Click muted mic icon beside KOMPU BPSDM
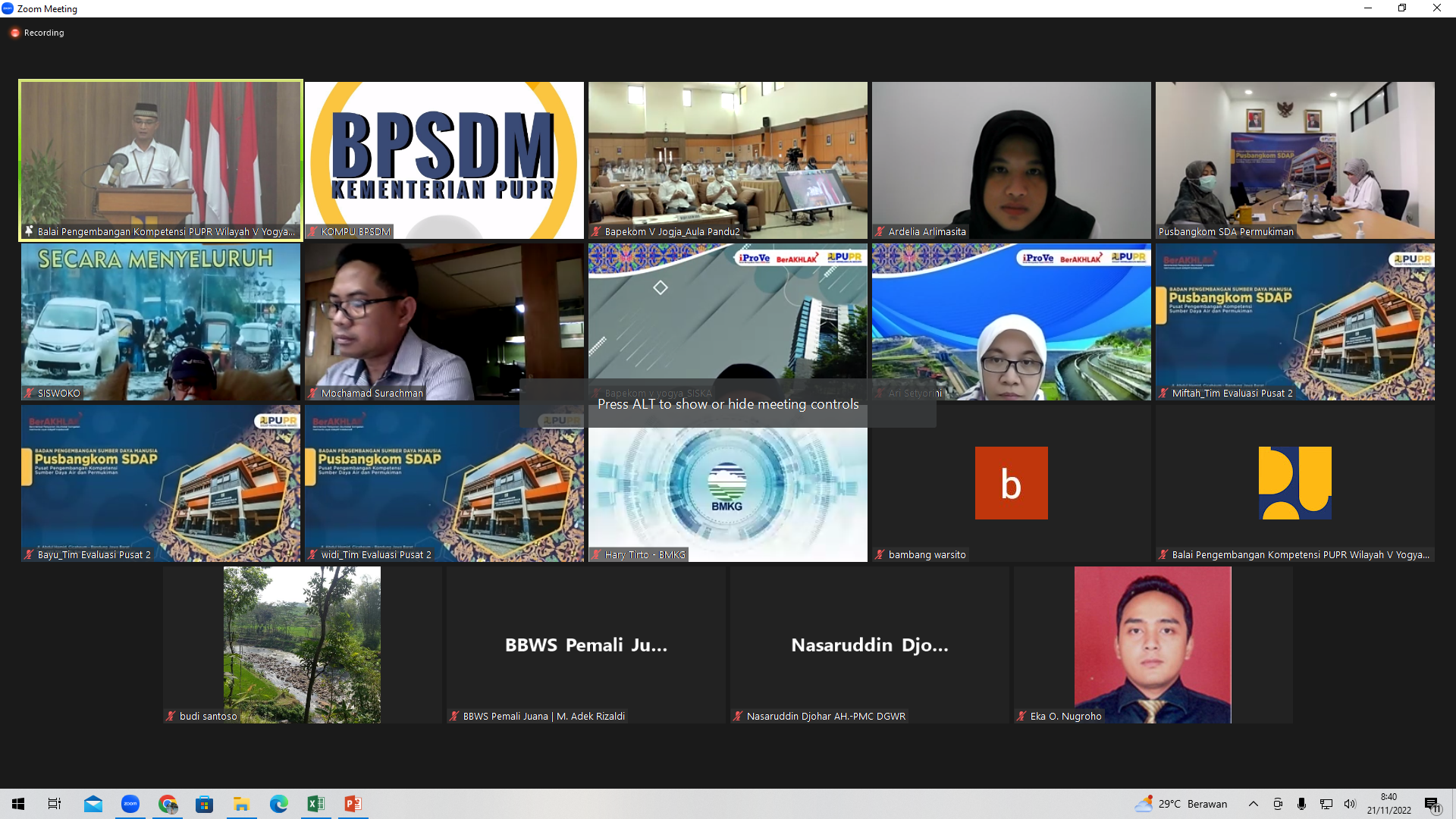The image size is (1456, 819). tap(312, 231)
